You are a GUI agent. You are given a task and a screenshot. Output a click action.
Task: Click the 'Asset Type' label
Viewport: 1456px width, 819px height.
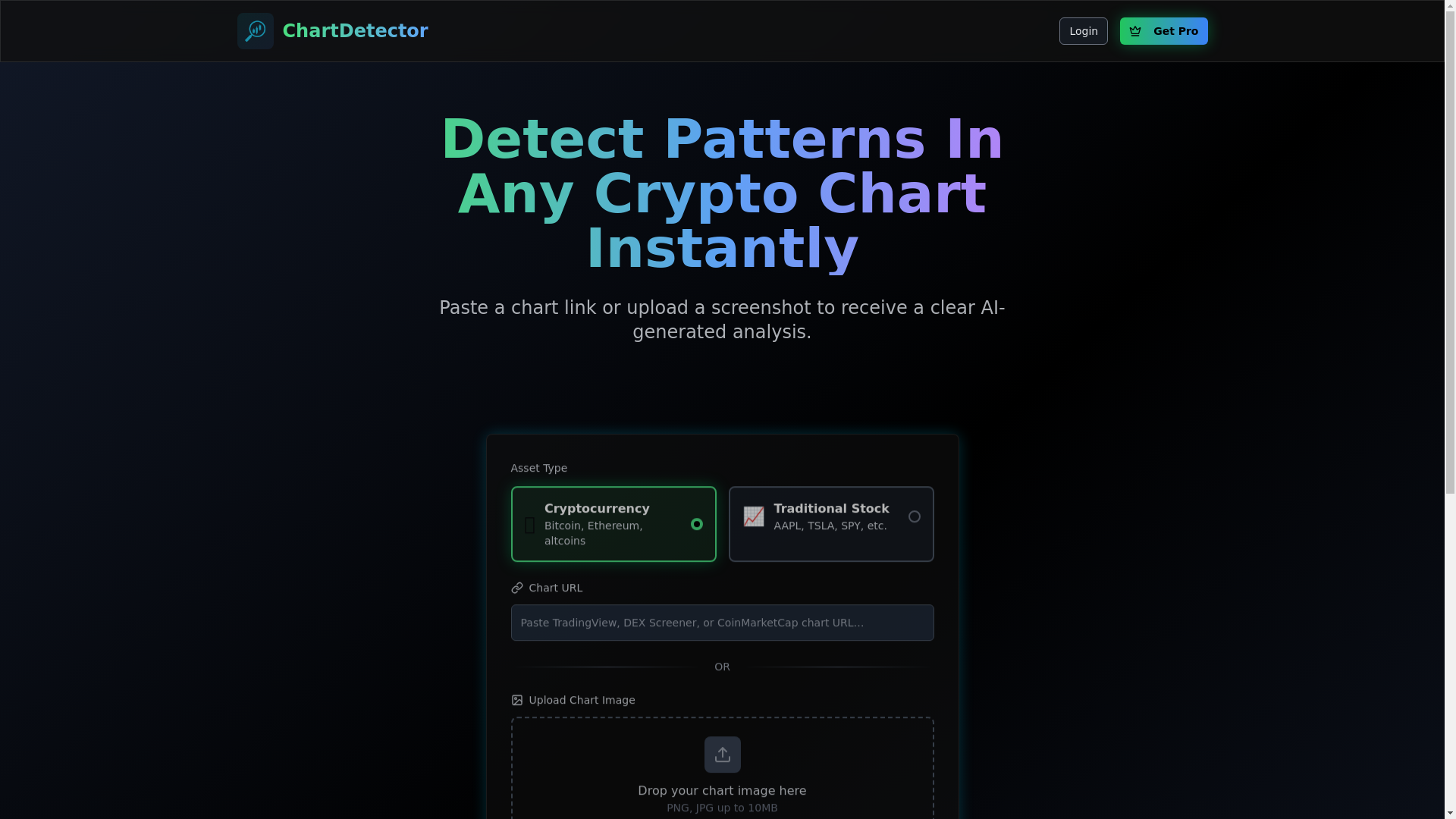(539, 468)
